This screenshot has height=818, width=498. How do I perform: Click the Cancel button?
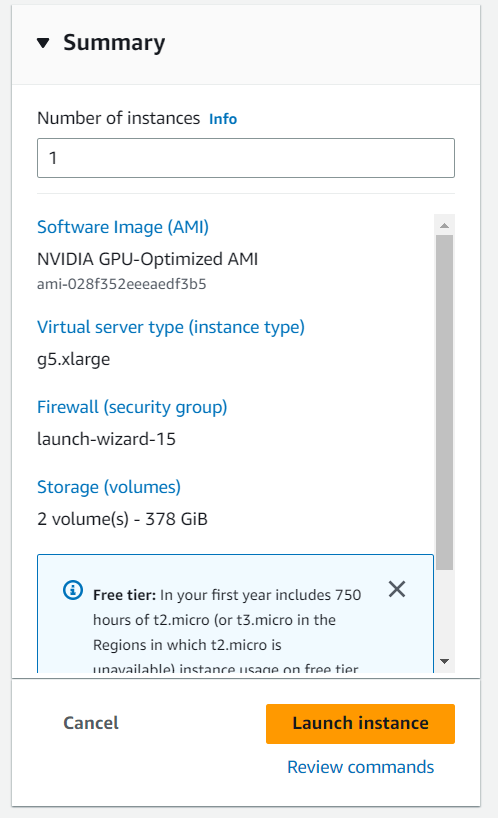tap(91, 723)
